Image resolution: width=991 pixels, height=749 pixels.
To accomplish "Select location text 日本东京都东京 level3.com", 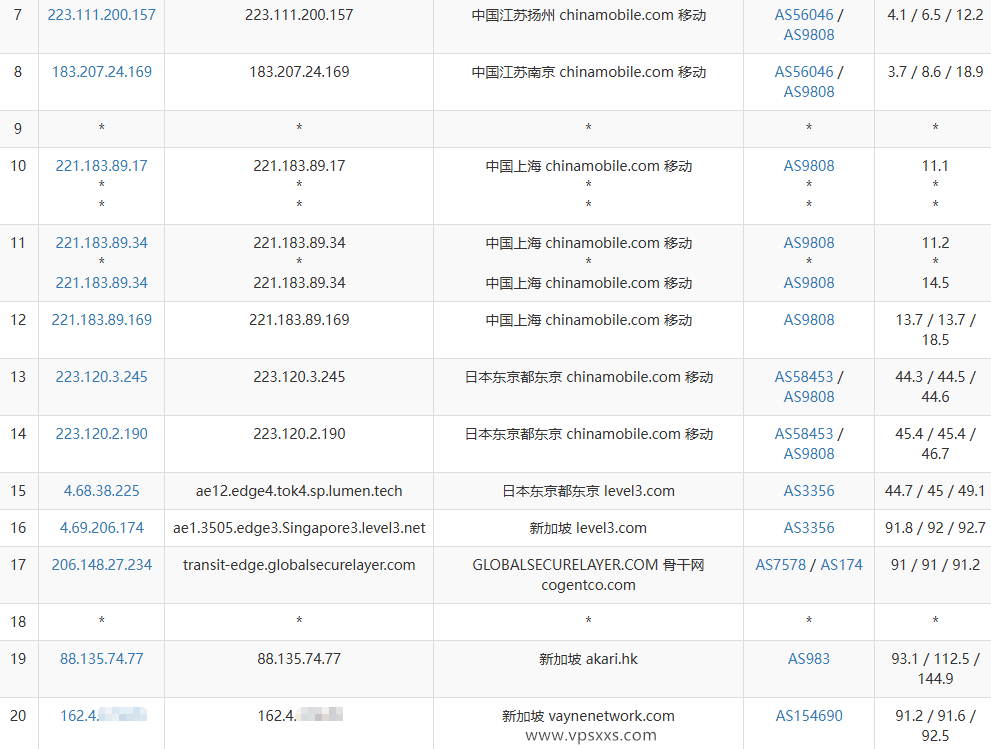I will (x=588, y=490).
